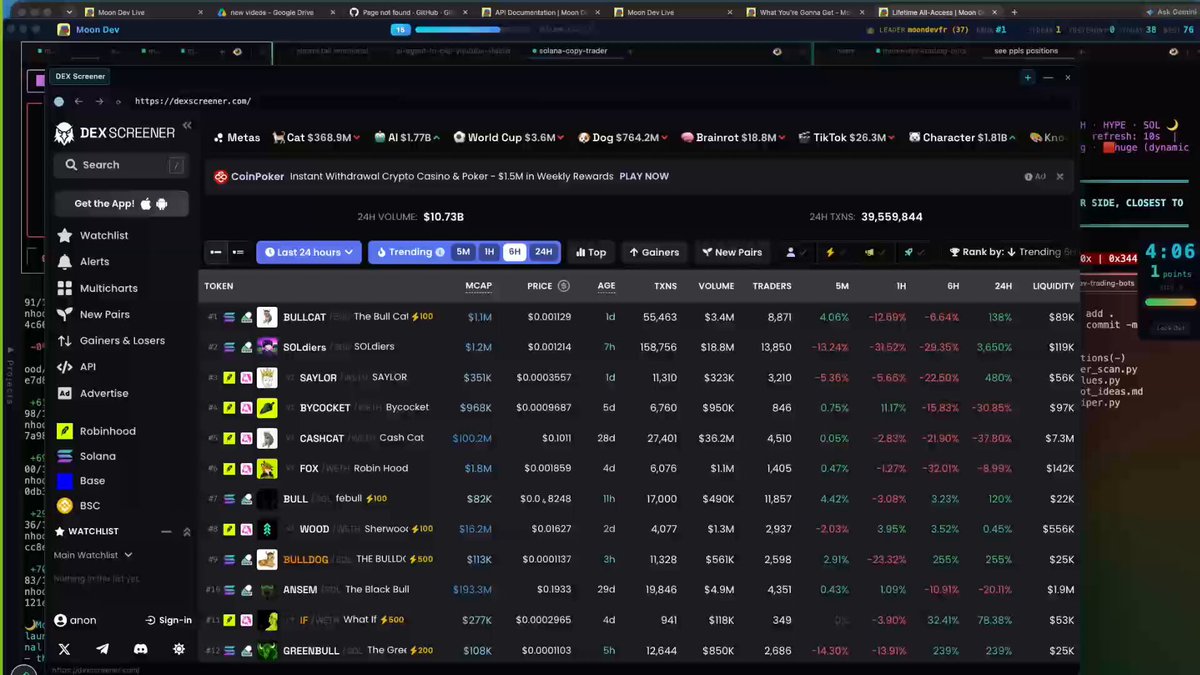Click the browser forward arrow

pos(99,101)
